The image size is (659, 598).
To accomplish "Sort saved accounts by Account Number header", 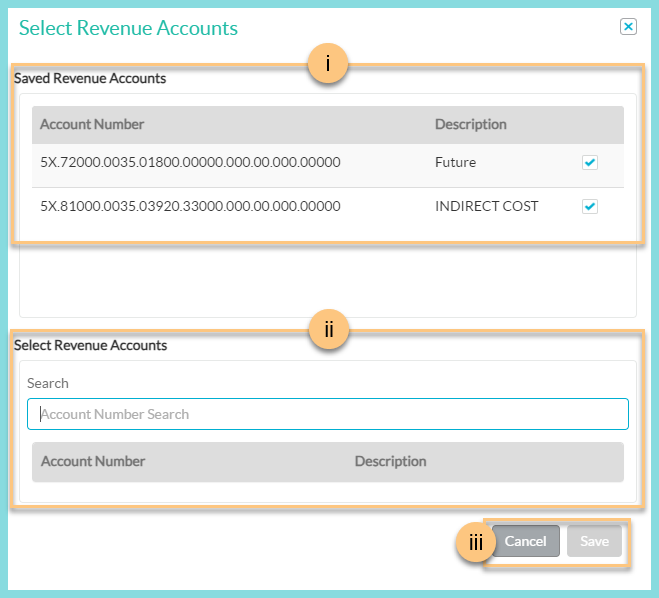I will [x=93, y=125].
